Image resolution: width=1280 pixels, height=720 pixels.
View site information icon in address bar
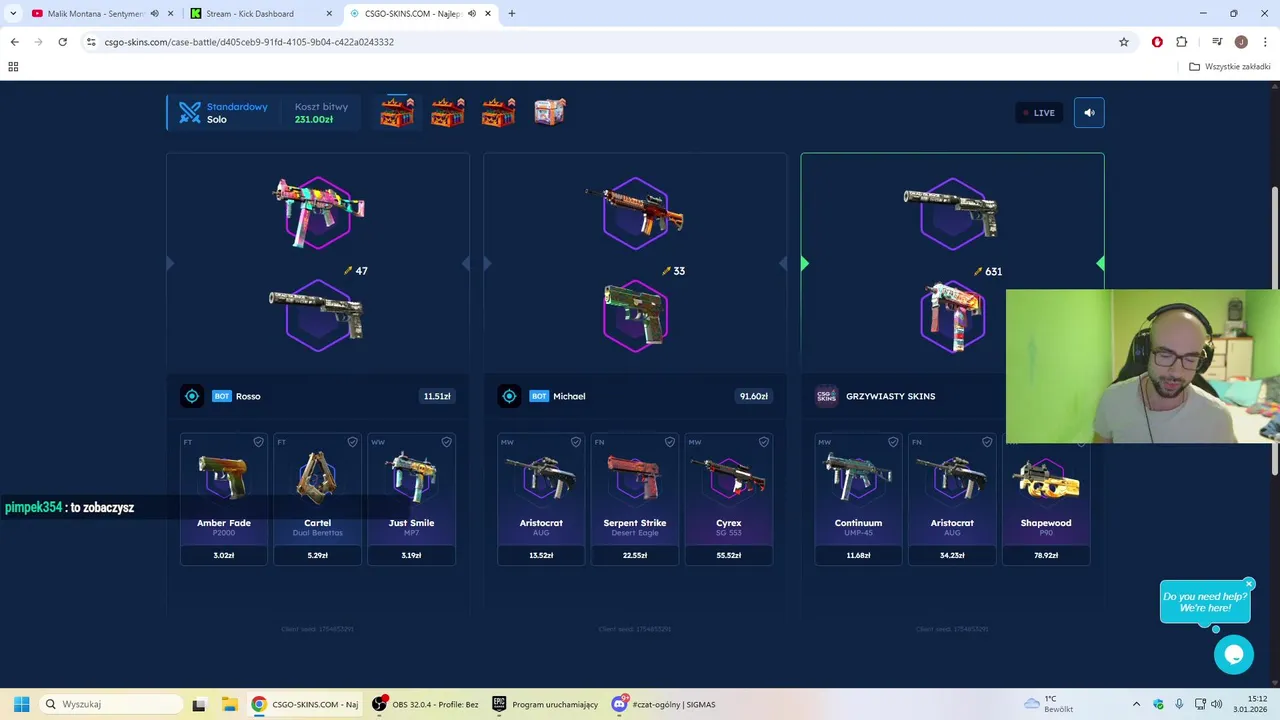91,42
